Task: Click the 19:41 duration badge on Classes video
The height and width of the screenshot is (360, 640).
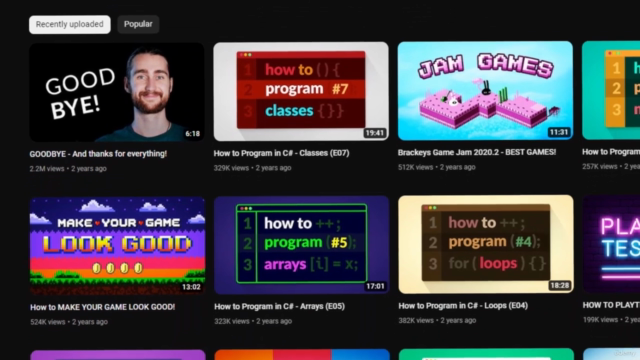Action: click(x=375, y=133)
